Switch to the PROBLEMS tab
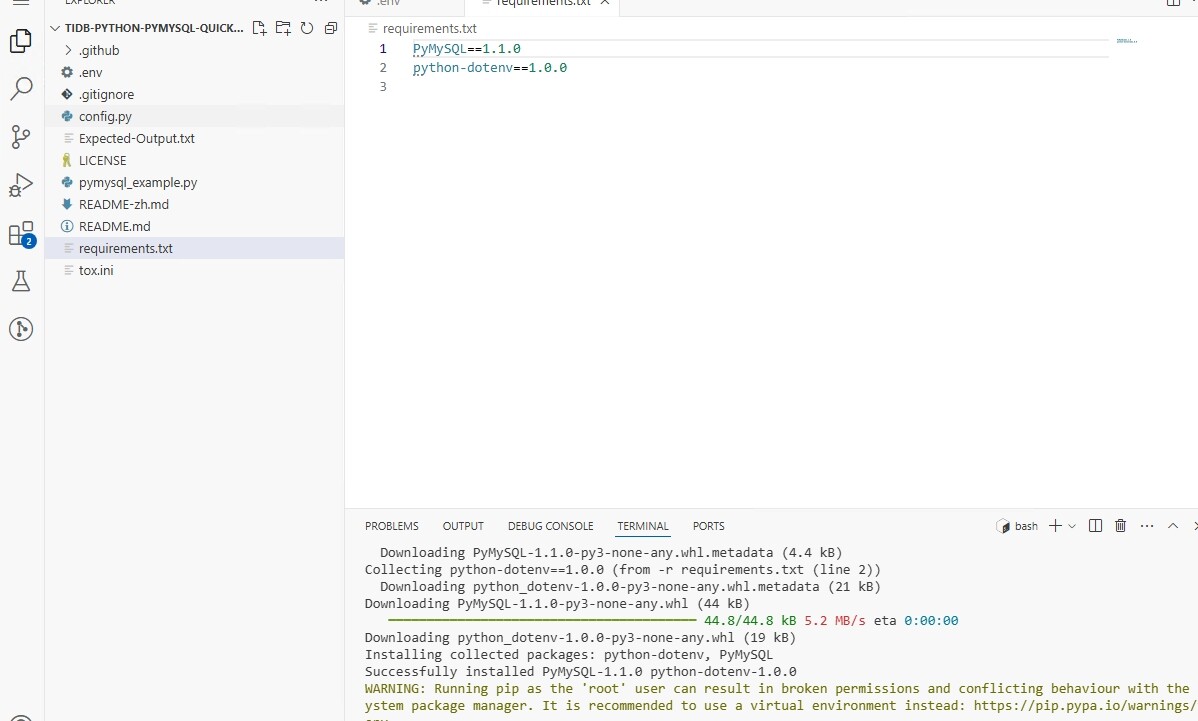The height and width of the screenshot is (721, 1198). pos(391,526)
